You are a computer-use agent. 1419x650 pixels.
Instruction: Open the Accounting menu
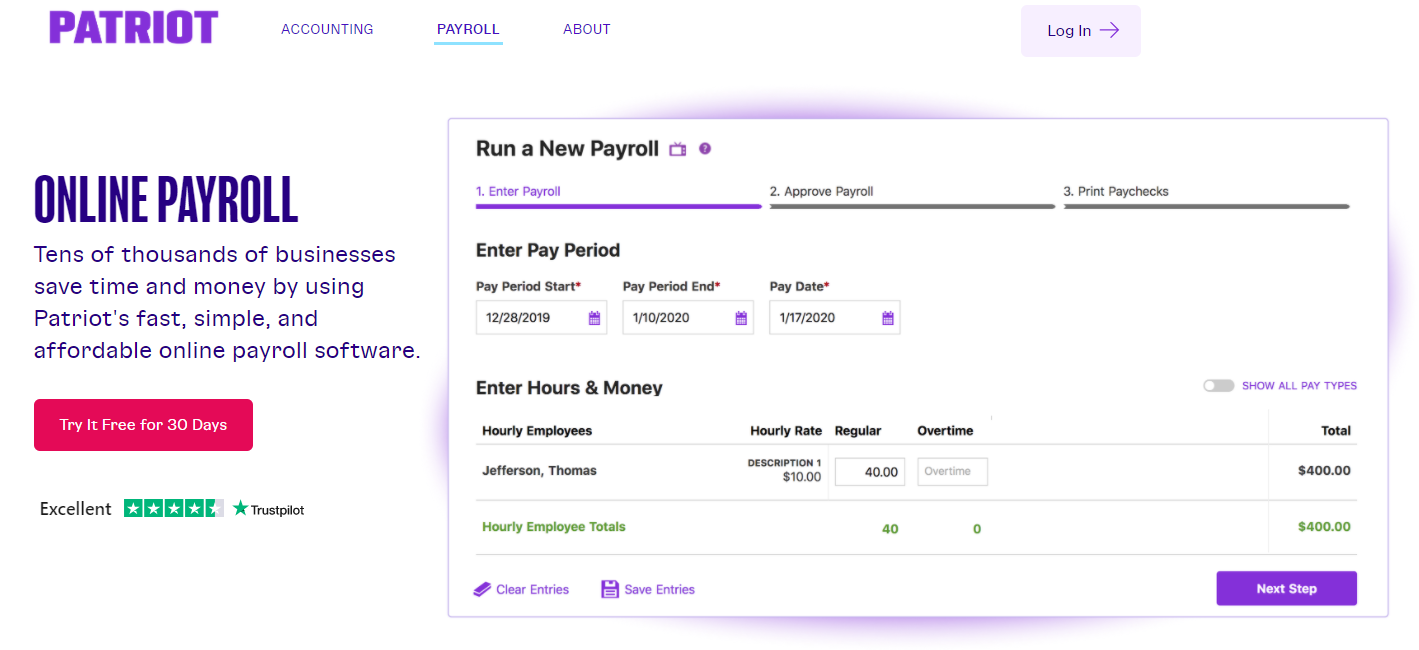[x=327, y=29]
